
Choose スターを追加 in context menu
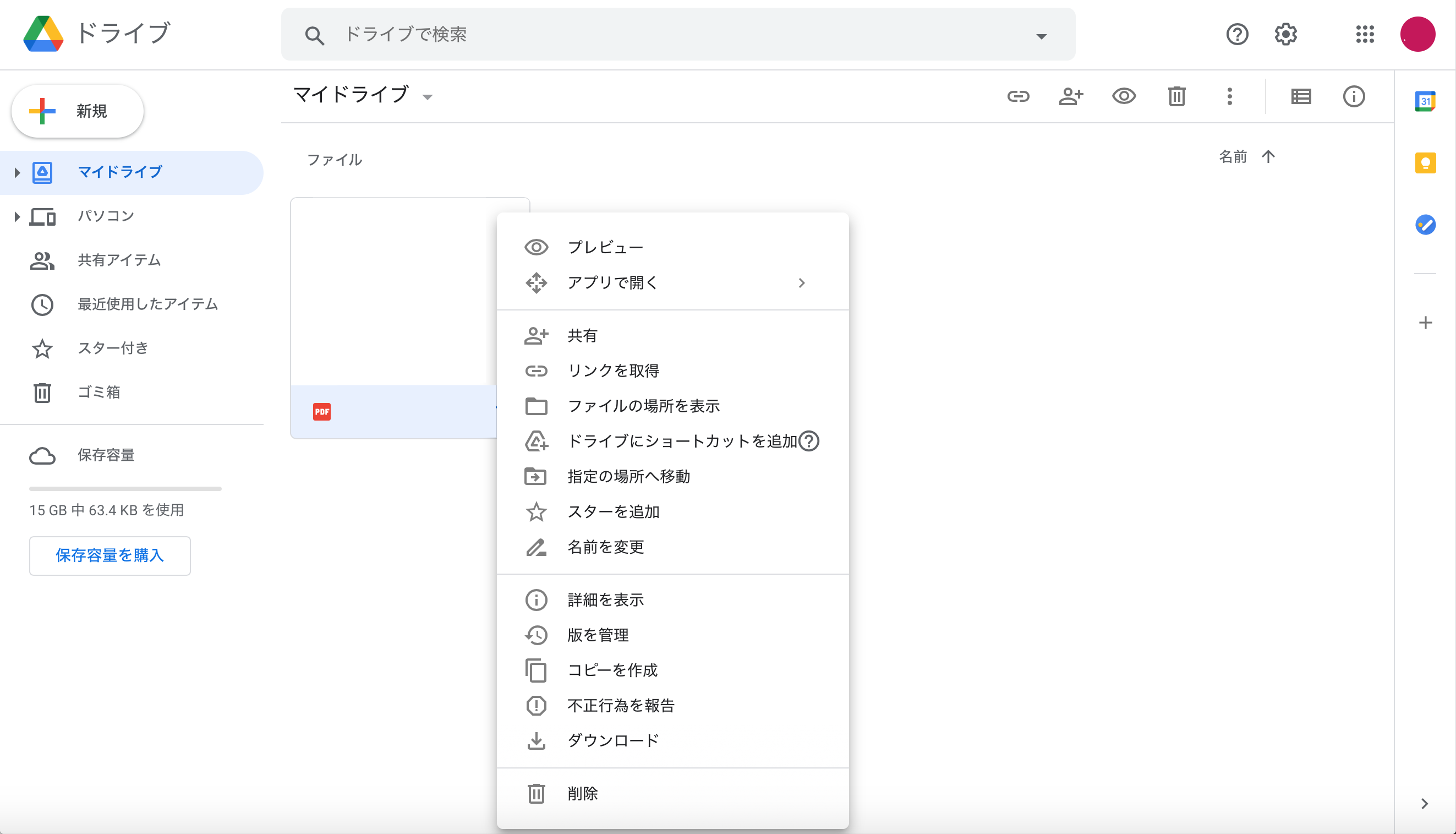click(x=672, y=511)
